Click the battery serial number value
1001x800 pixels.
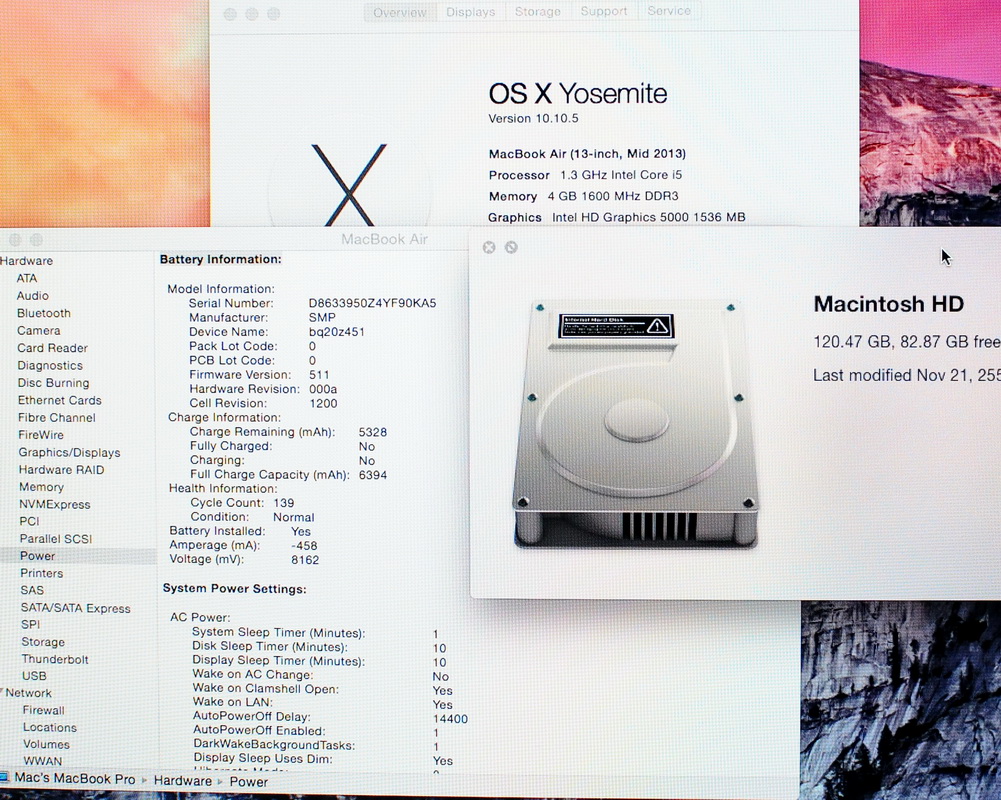(x=372, y=303)
